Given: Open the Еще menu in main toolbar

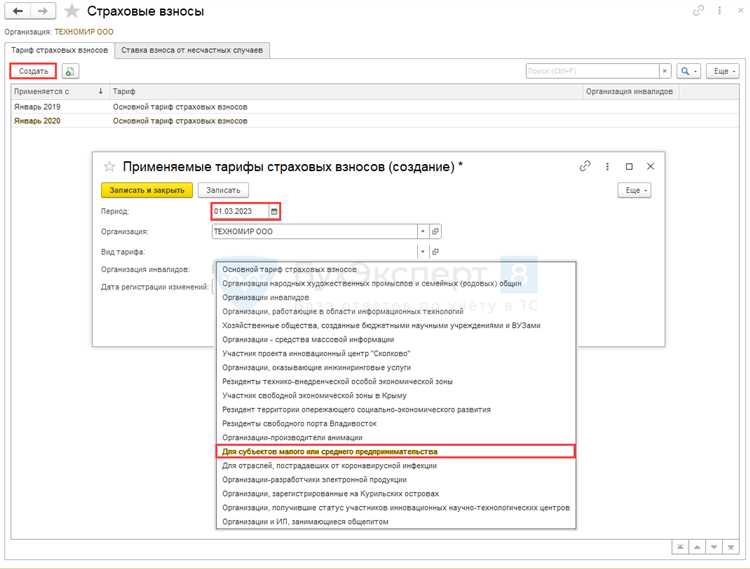Looking at the screenshot, I should (723, 71).
